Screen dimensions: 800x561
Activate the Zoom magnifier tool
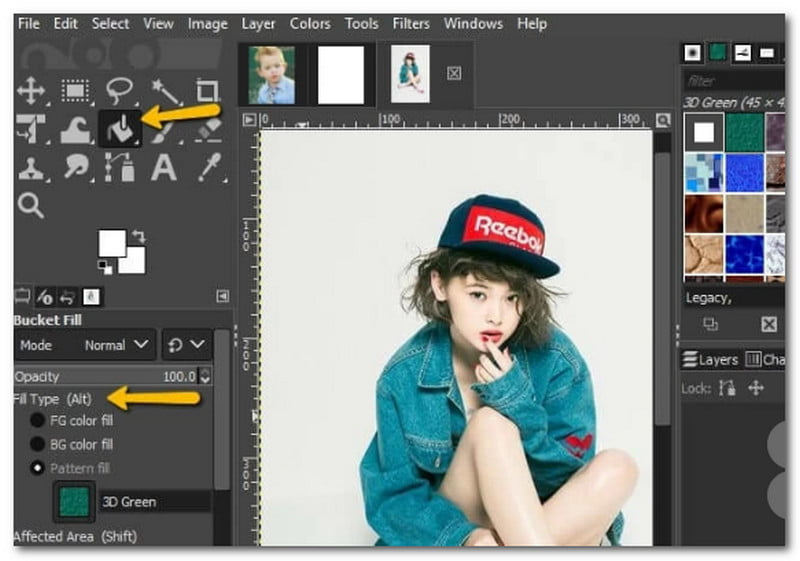coord(30,205)
